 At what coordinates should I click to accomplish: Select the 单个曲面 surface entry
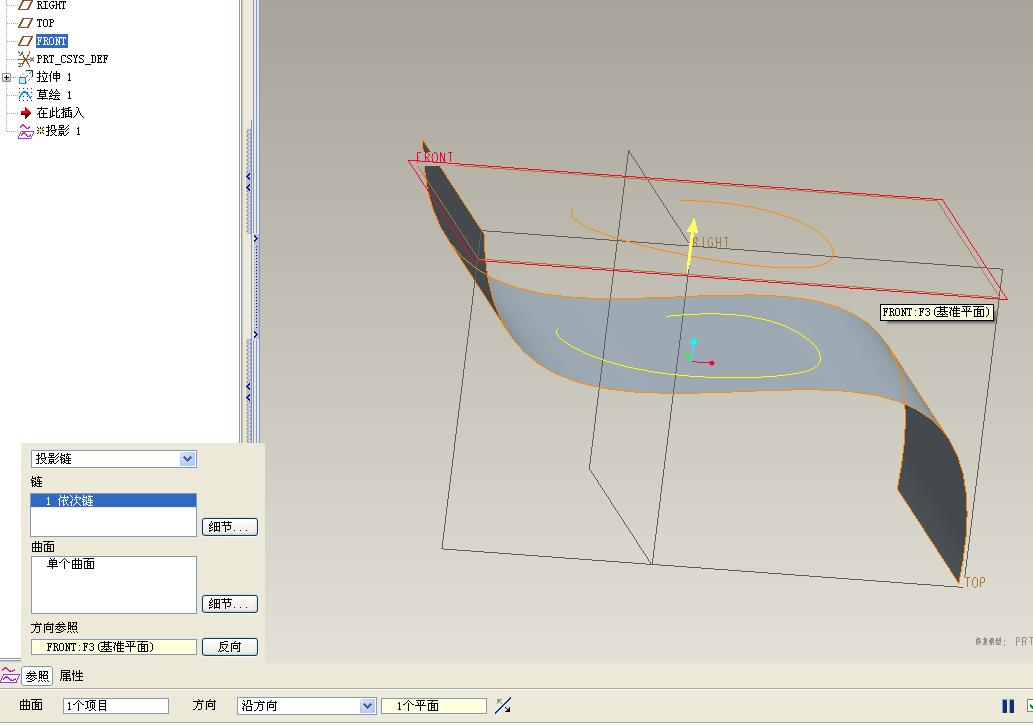coord(70,564)
